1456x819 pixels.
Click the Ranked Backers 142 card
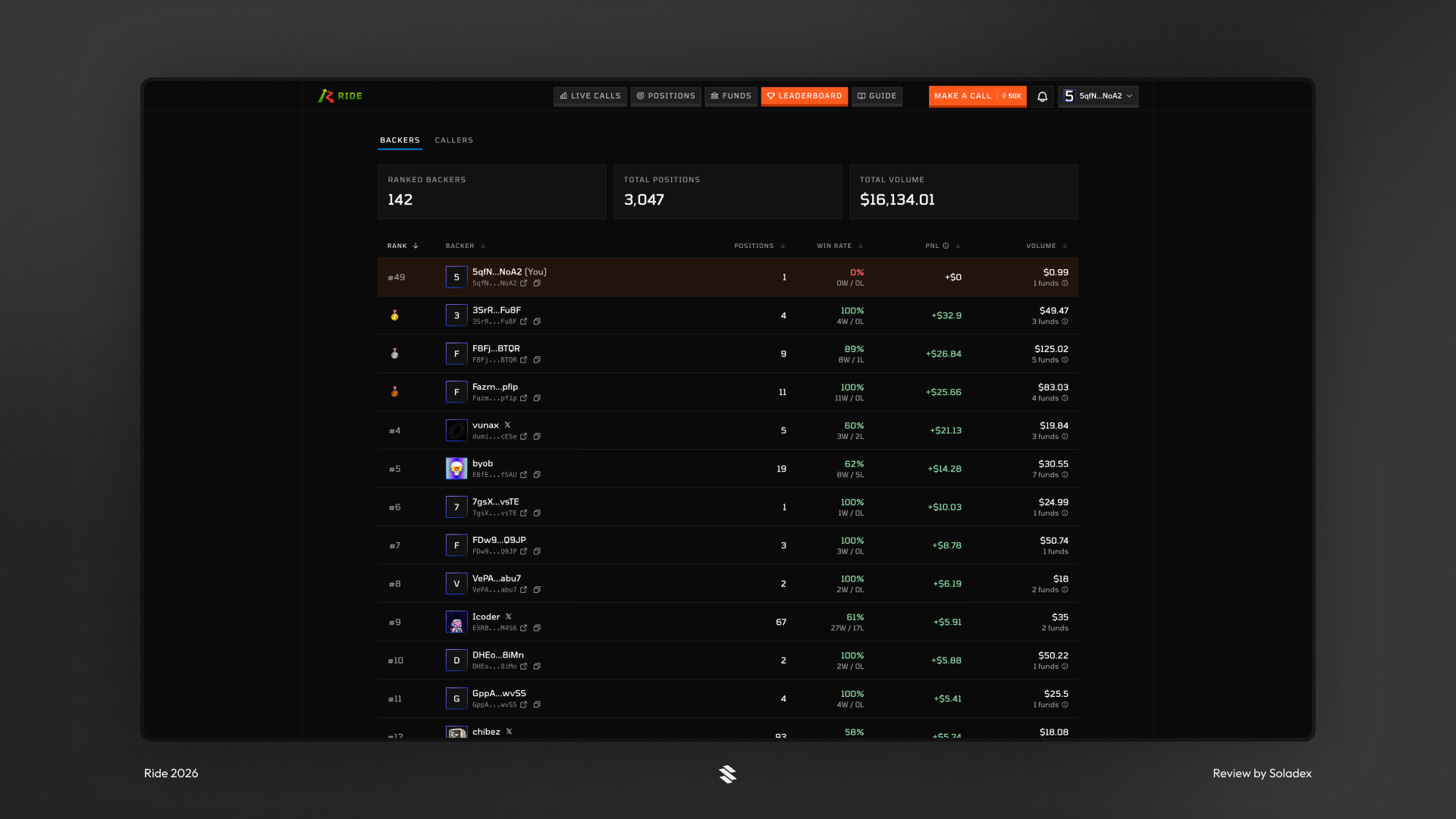[492, 192]
